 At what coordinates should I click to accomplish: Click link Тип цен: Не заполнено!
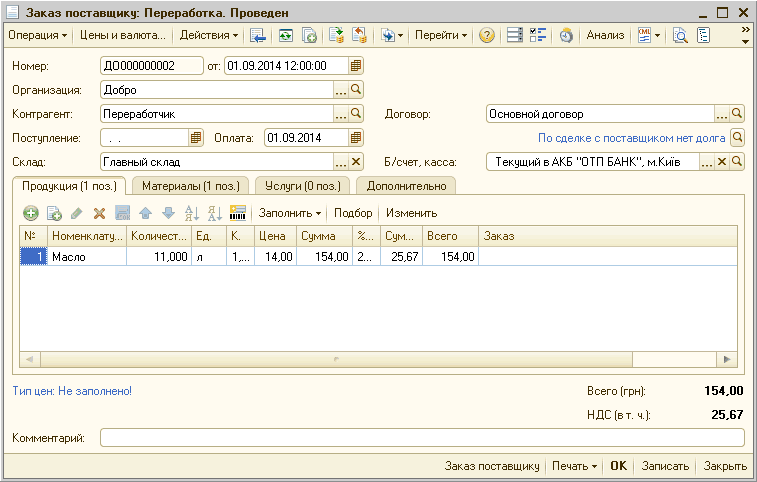[x=72, y=391]
